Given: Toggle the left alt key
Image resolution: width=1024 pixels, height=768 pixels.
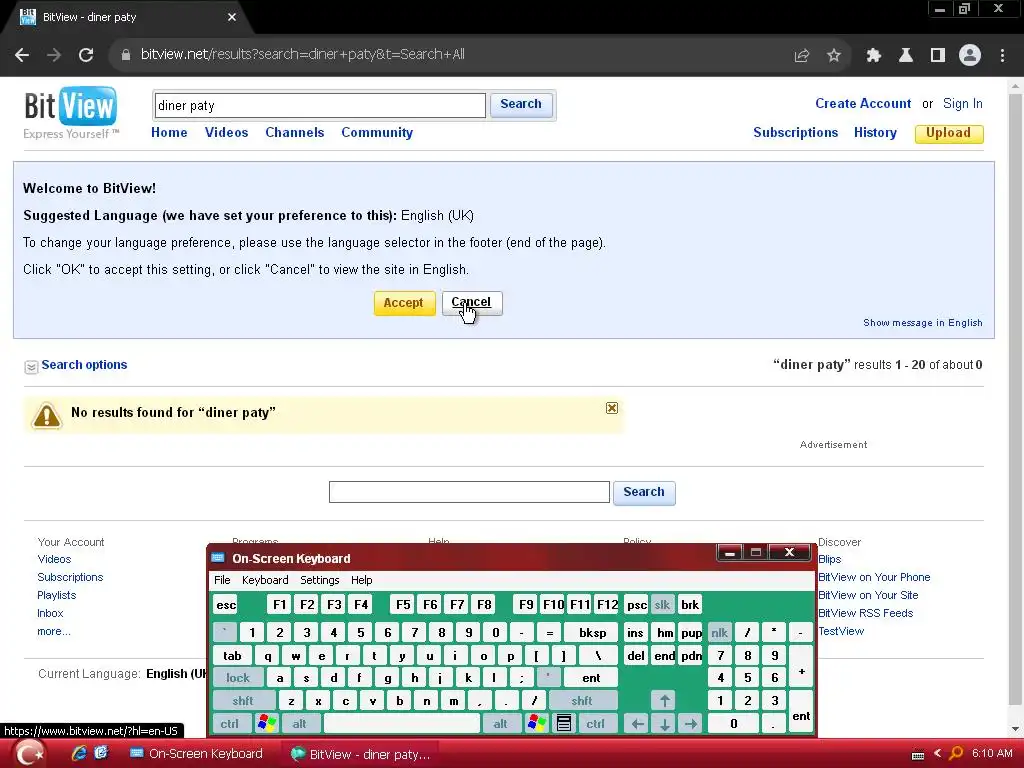Looking at the screenshot, I should pyautogui.click(x=300, y=723).
